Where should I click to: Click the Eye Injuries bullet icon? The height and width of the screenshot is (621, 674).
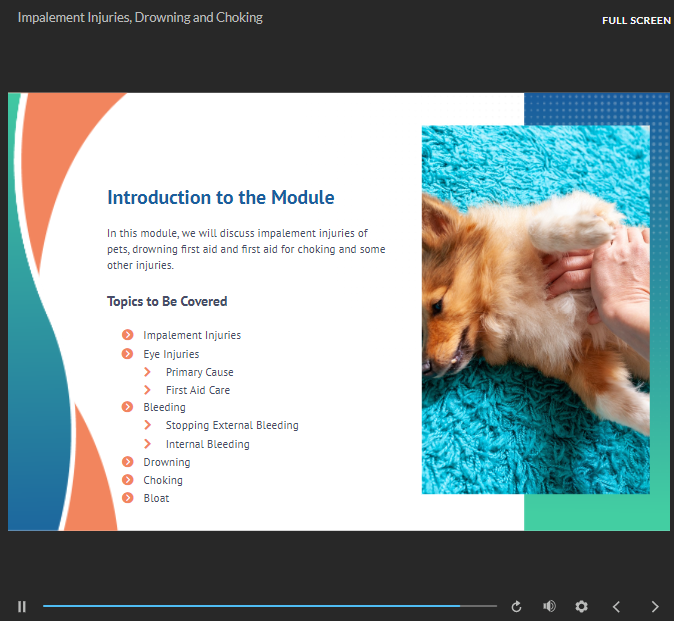pos(127,354)
